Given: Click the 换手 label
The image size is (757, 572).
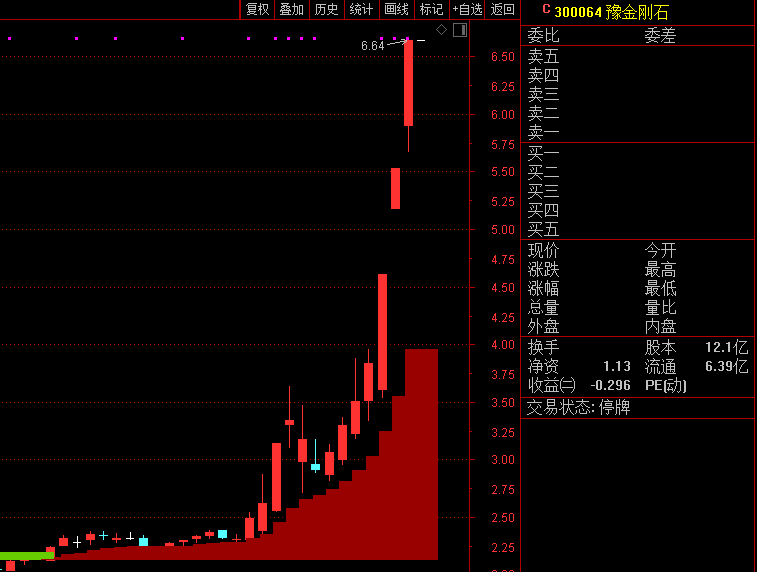Looking at the screenshot, I should pos(543,348).
